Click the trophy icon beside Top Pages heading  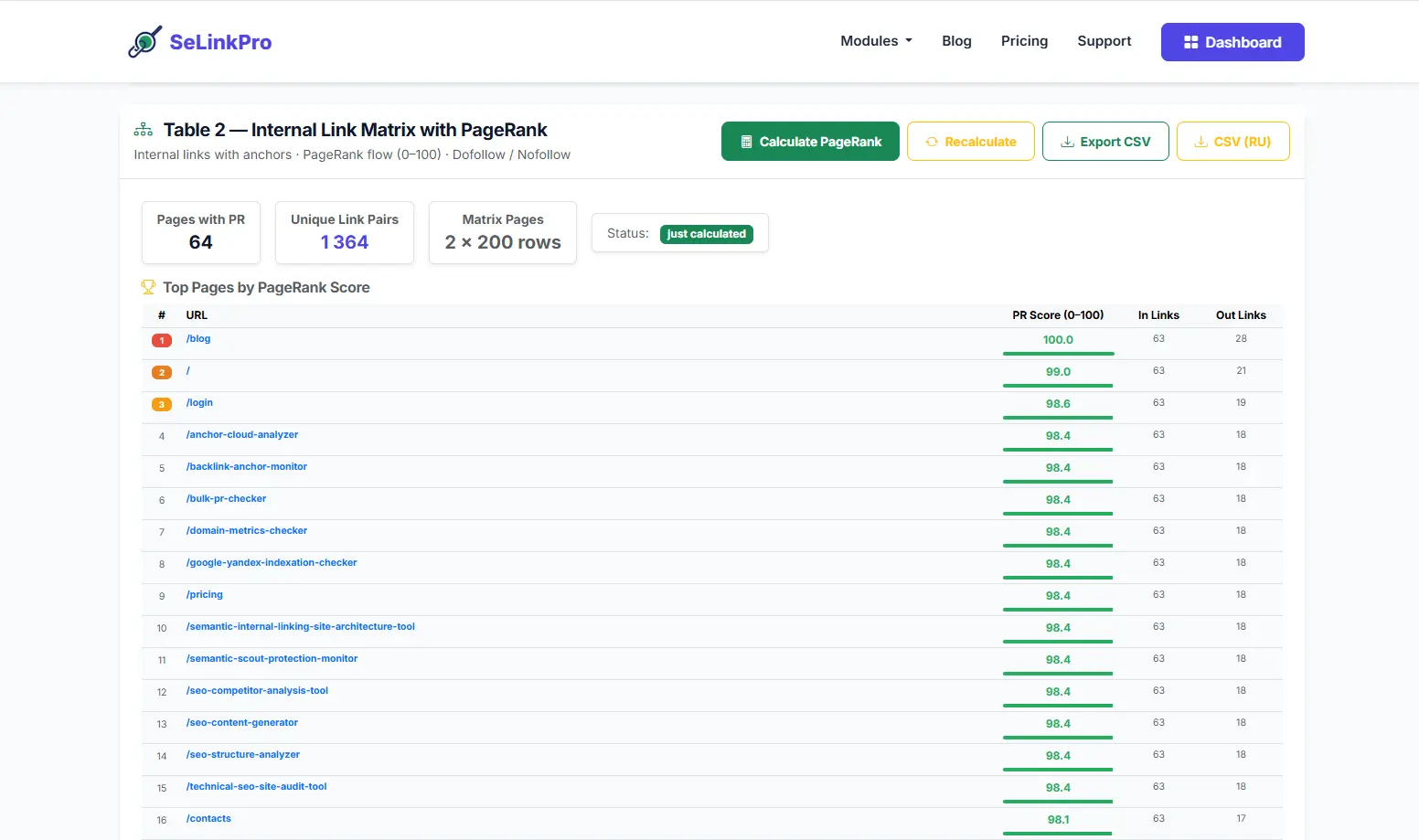(148, 287)
